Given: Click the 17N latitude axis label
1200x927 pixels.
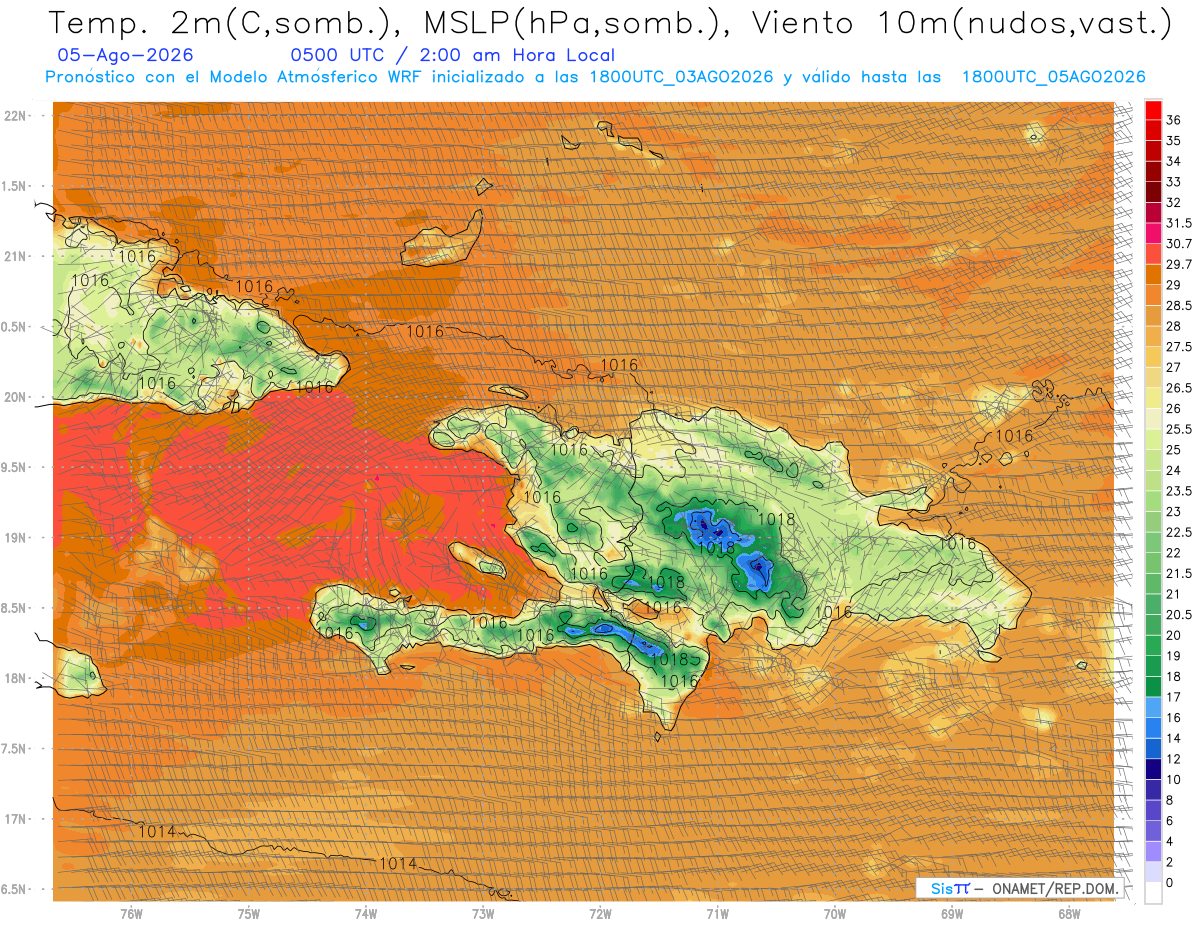Looking at the screenshot, I should tap(15, 819).
